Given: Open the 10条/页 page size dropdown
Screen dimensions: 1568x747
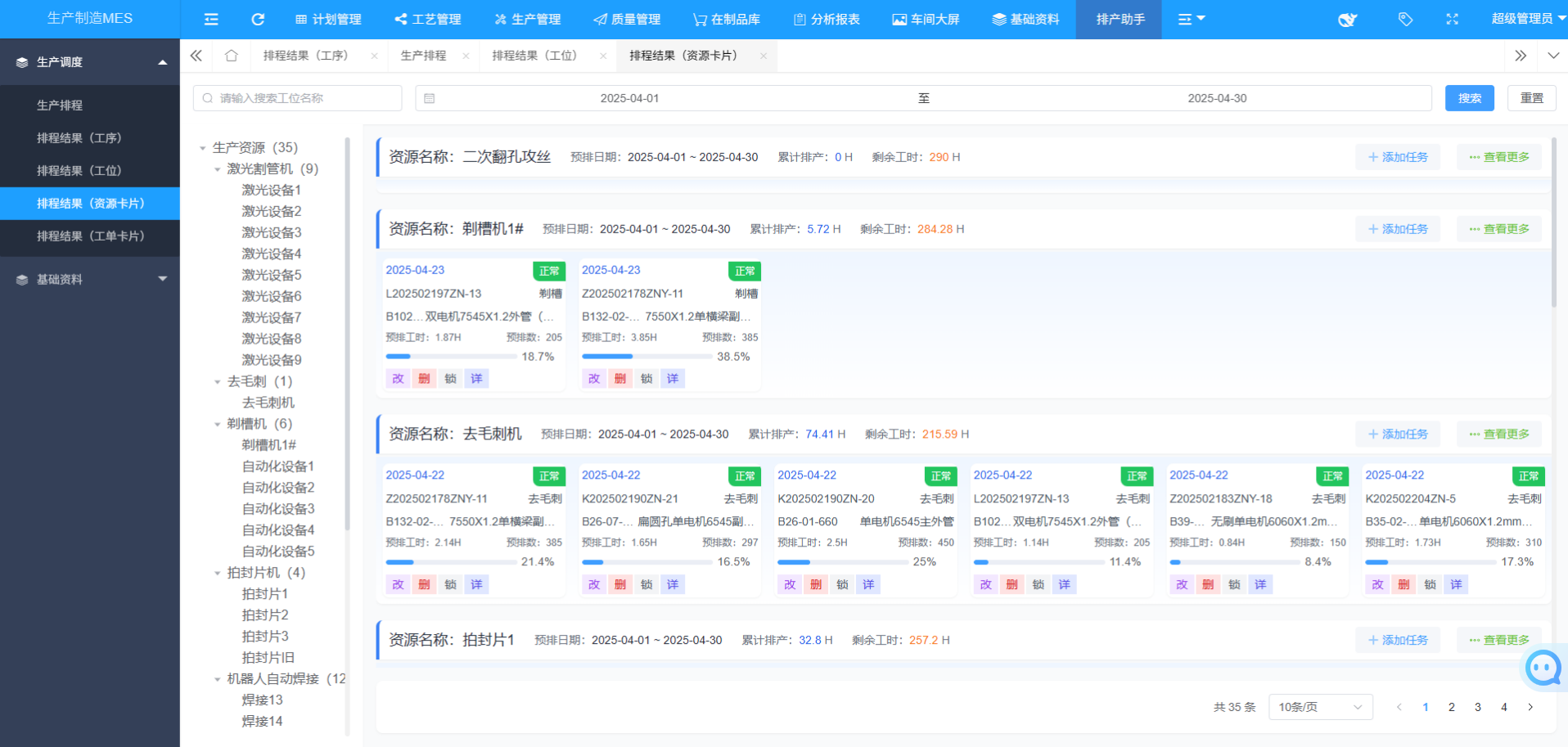Looking at the screenshot, I should coord(1320,707).
